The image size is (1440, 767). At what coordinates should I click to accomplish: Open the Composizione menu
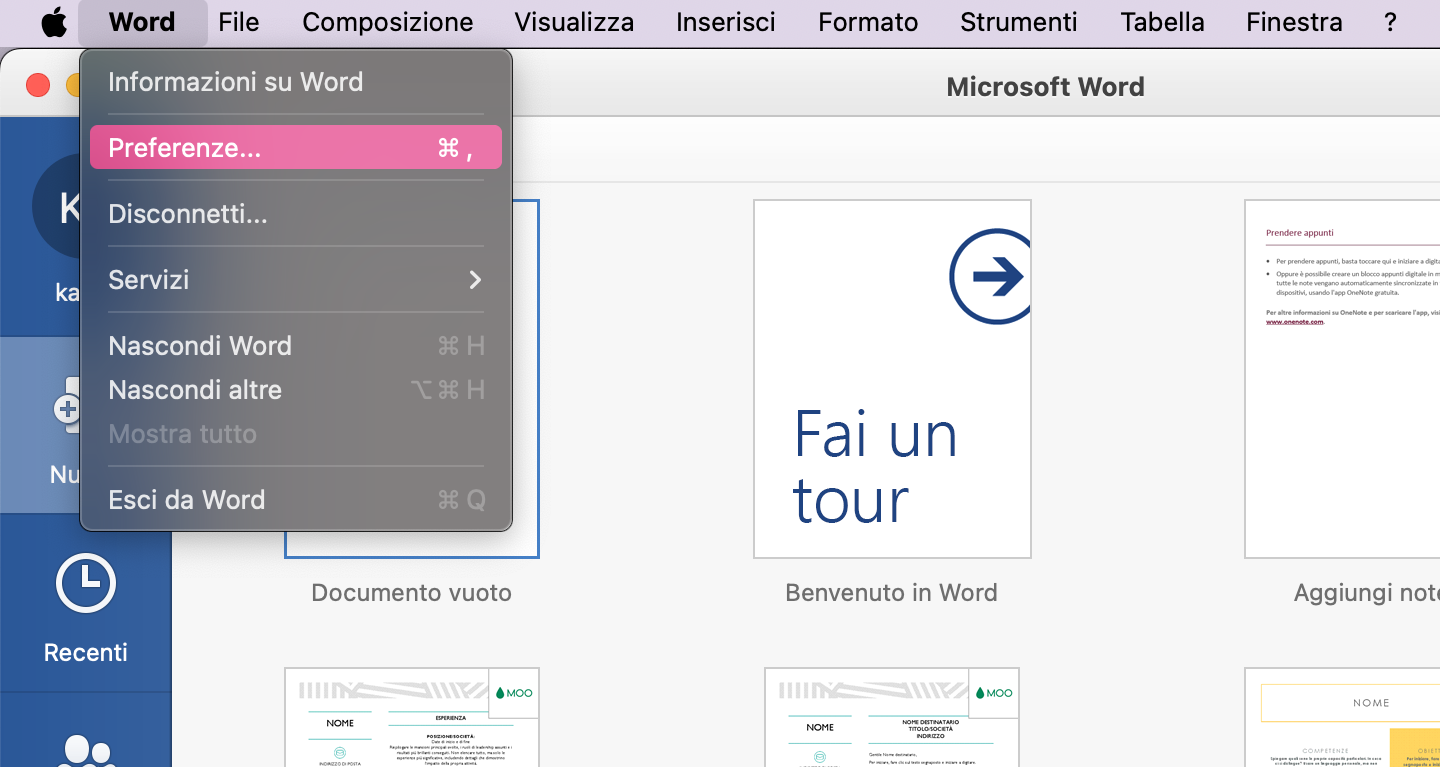click(x=388, y=22)
